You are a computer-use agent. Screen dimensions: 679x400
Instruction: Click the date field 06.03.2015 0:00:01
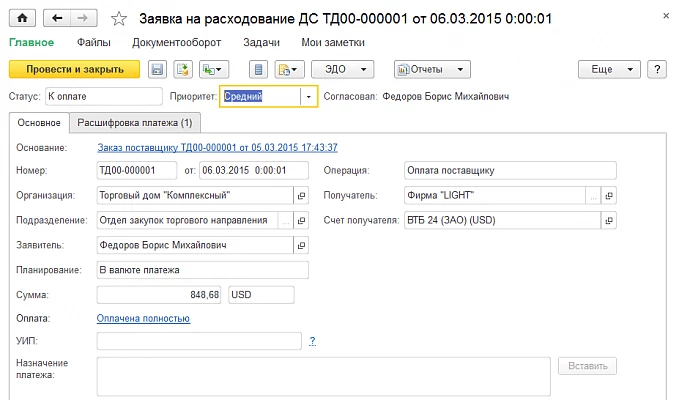[x=254, y=171]
